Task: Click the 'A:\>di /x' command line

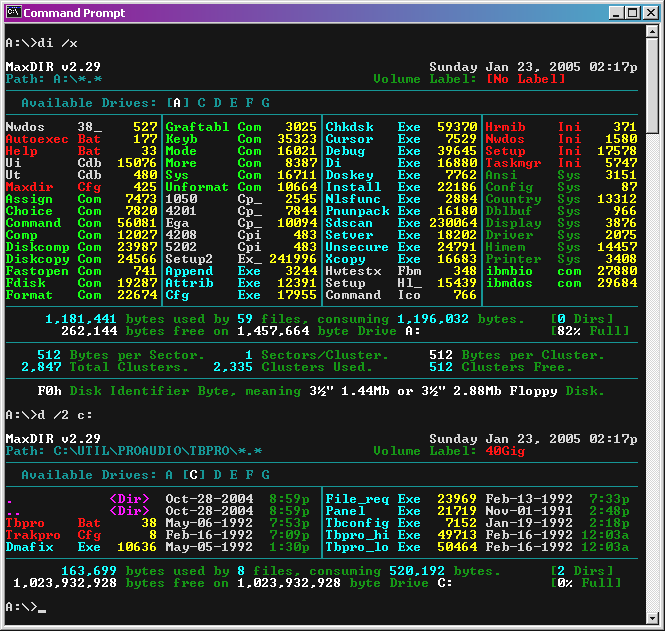Action: point(42,43)
